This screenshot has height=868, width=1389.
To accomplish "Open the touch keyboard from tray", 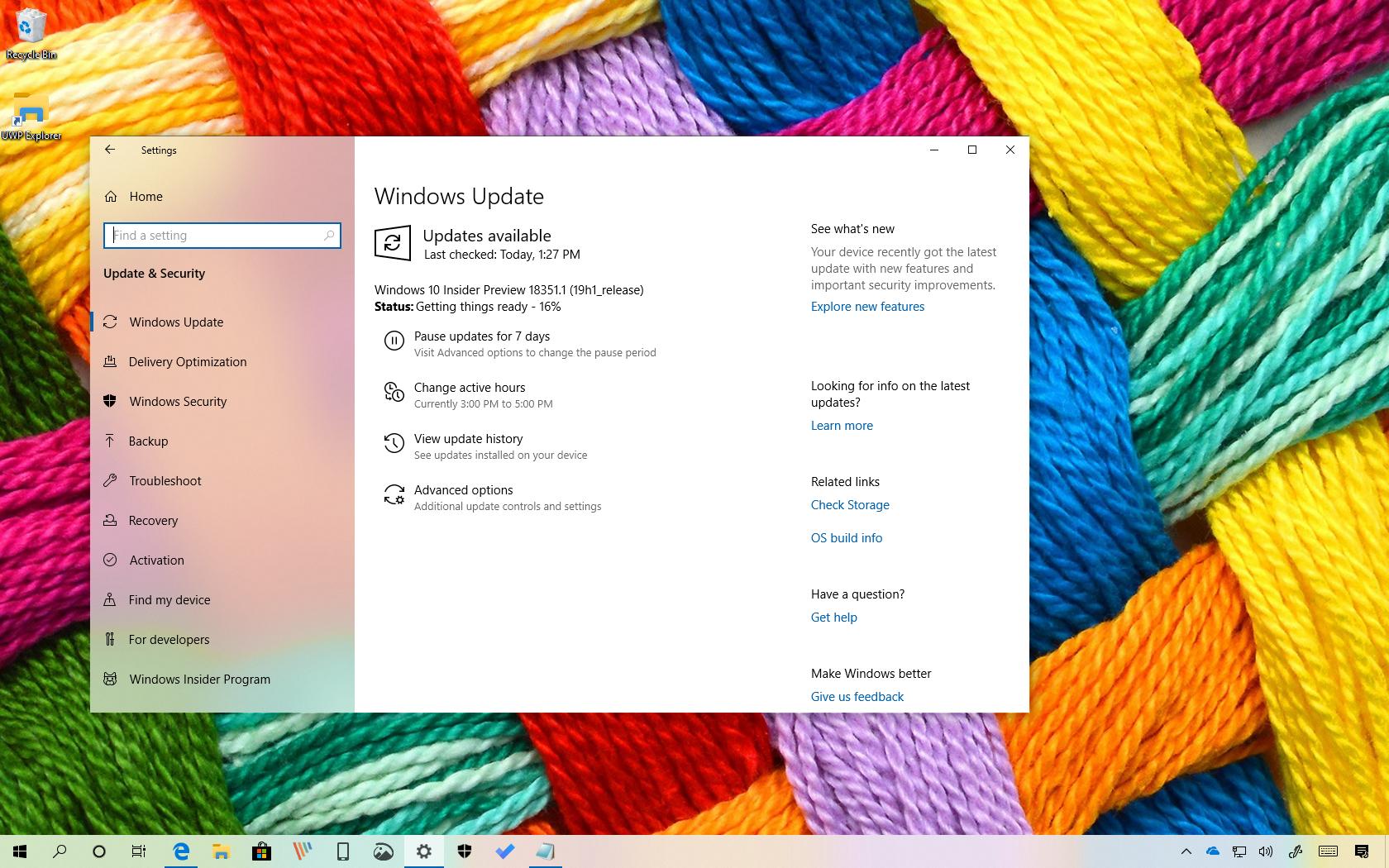I will (1328, 851).
